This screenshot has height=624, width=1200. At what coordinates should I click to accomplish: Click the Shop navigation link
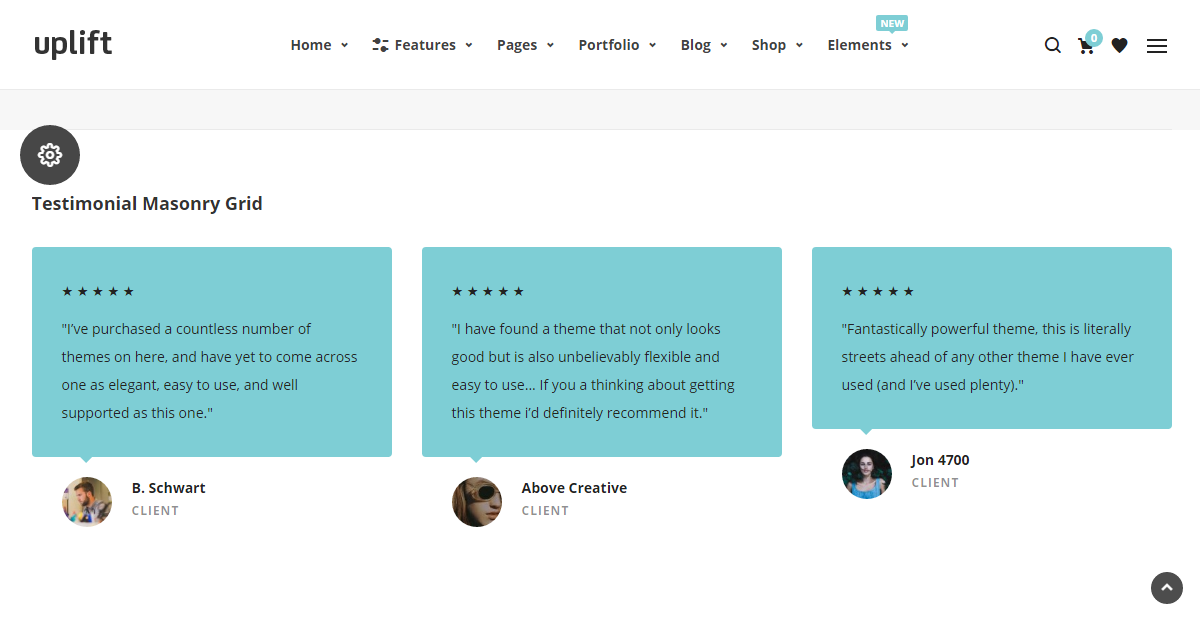click(769, 44)
